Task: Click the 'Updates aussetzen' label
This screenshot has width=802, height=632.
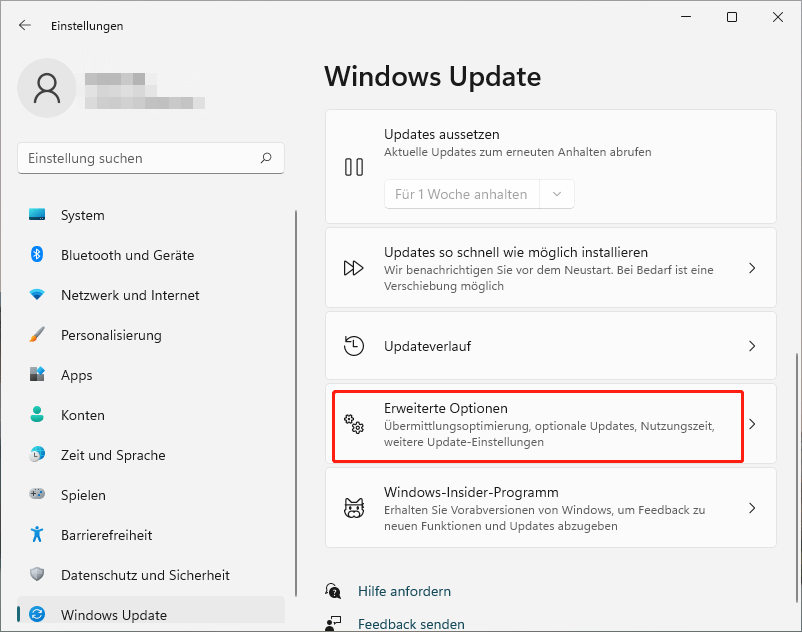Action: pyautogui.click(x=441, y=134)
